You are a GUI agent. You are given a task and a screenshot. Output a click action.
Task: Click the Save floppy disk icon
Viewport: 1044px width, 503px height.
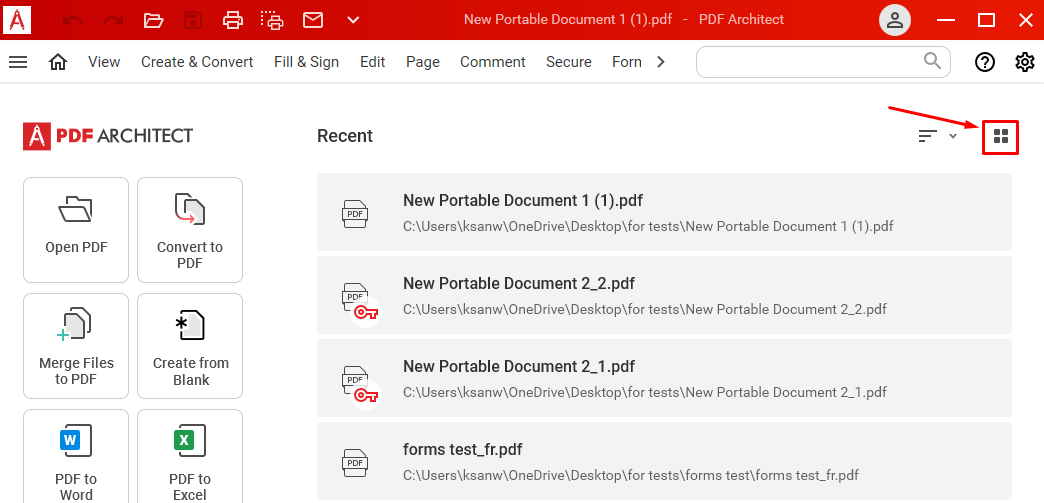(x=193, y=20)
